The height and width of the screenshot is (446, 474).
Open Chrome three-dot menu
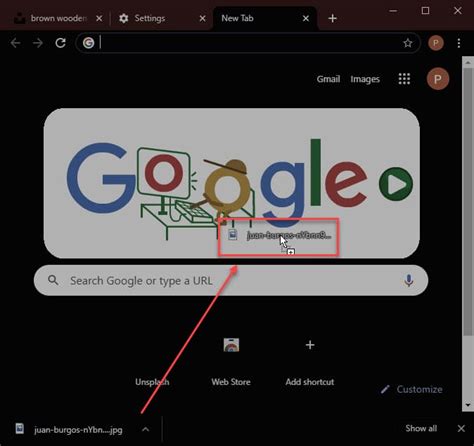click(459, 43)
